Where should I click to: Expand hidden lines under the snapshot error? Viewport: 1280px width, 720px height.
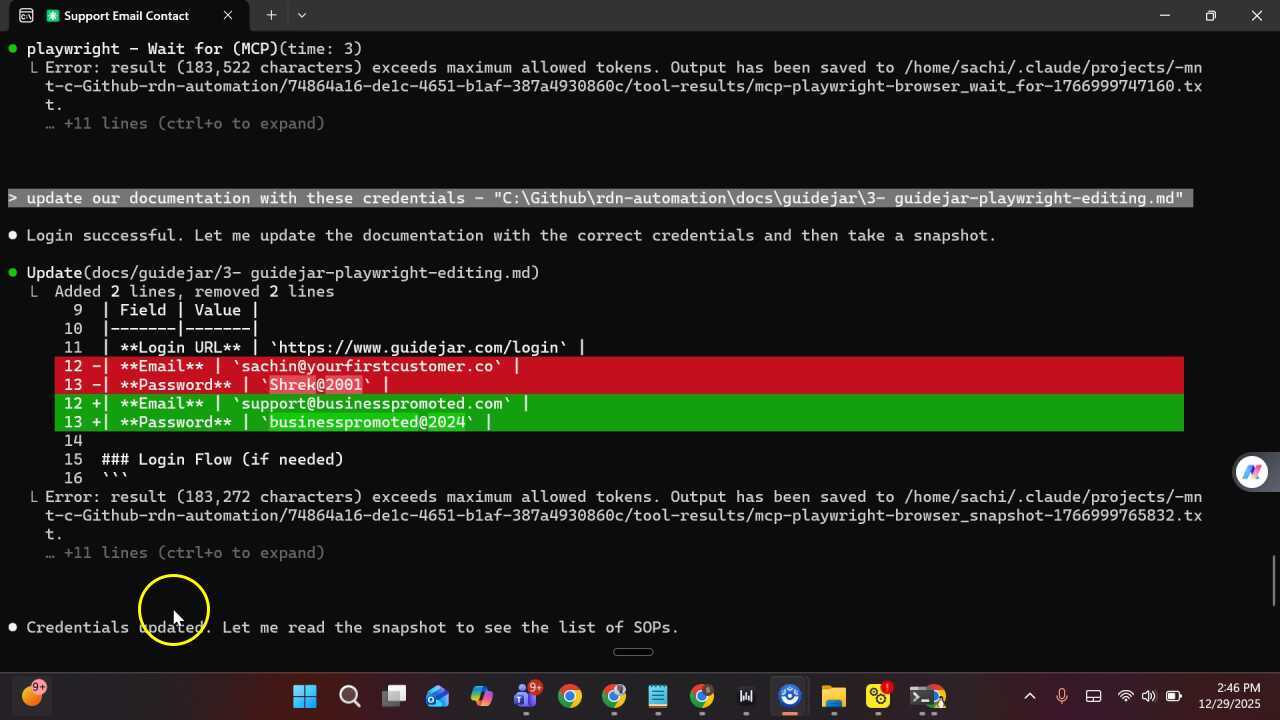pyautogui.click(x=185, y=552)
